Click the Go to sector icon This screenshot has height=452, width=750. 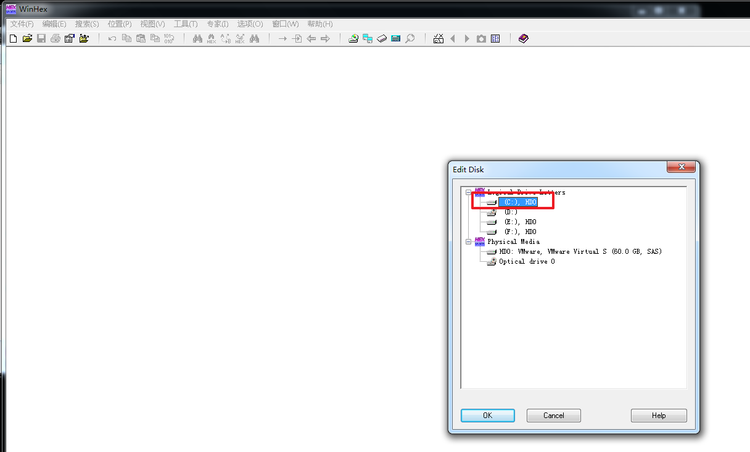297,39
